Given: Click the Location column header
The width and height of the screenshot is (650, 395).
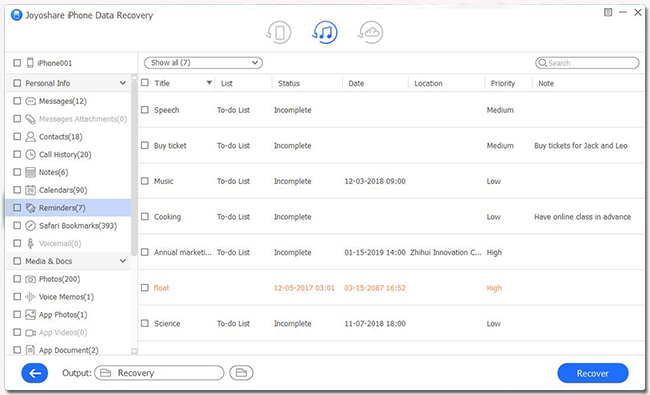Looking at the screenshot, I should 428,83.
